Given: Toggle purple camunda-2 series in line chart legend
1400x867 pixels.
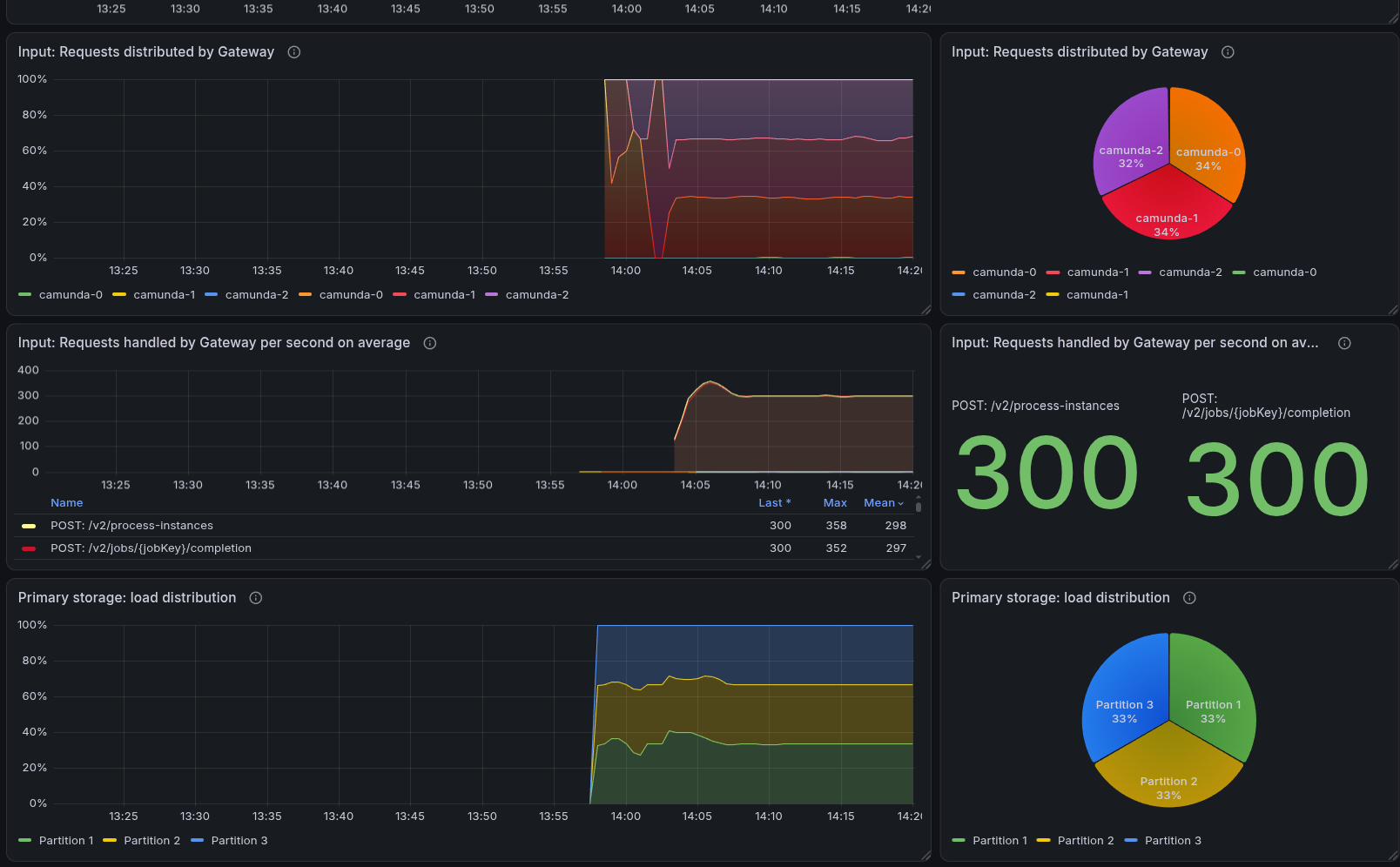Looking at the screenshot, I should [x=537, y=295].
